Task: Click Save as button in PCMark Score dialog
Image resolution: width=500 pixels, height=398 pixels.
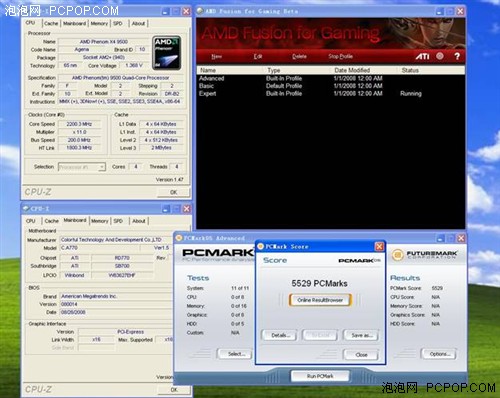Action: pos(361,335)
